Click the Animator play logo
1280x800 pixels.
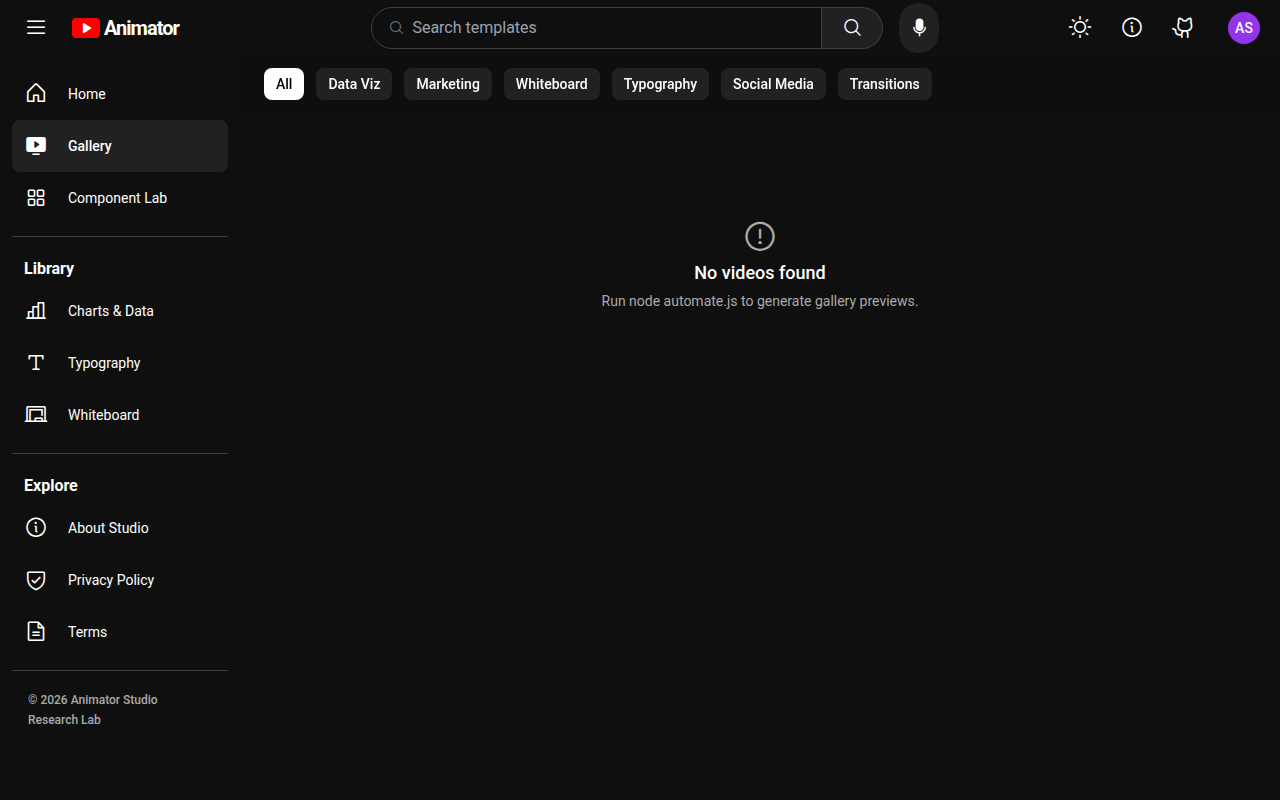[86, 28]
